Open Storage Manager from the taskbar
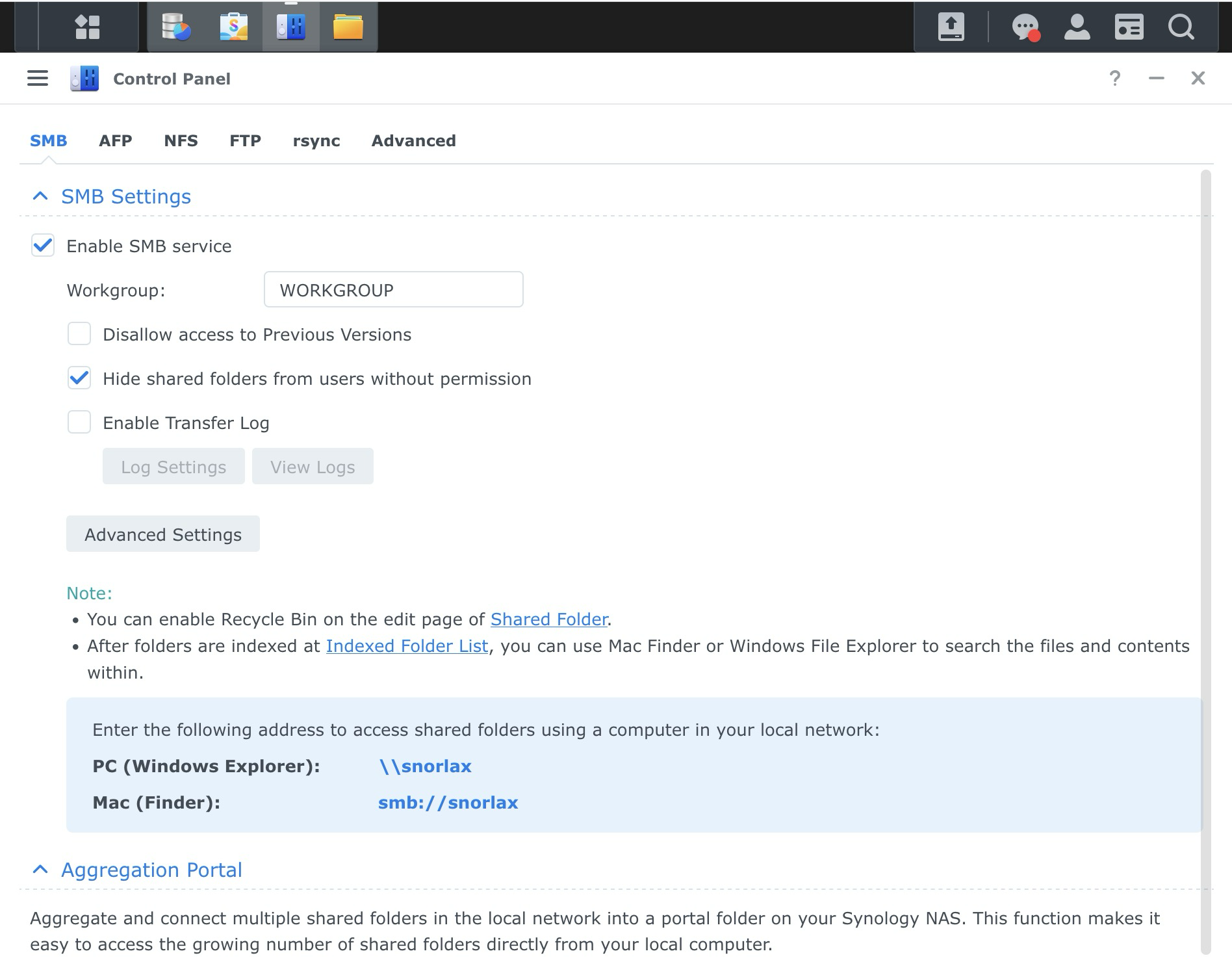Viewport: 1232px width, 975px height. click(x=176, y=27)
